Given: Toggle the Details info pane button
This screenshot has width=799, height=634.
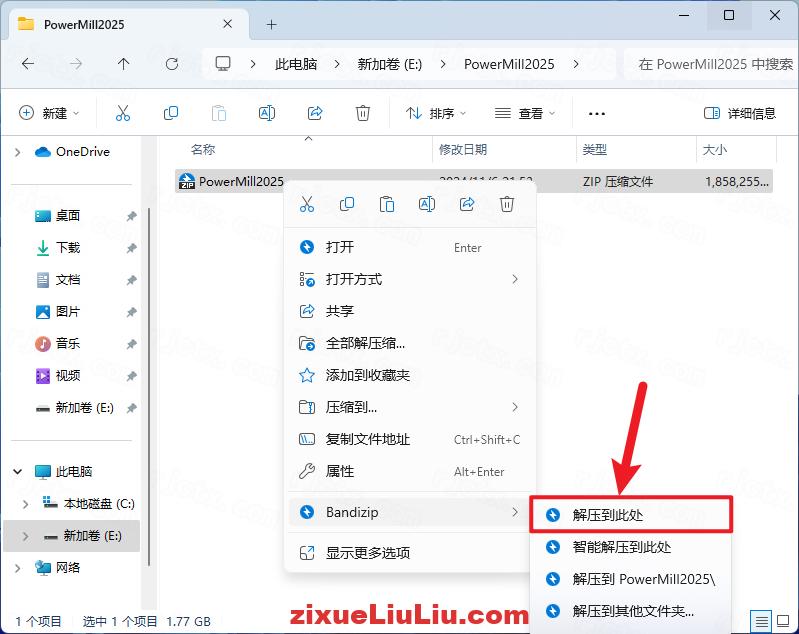Looking at the screenshot, I should click(x=740, y=113).
